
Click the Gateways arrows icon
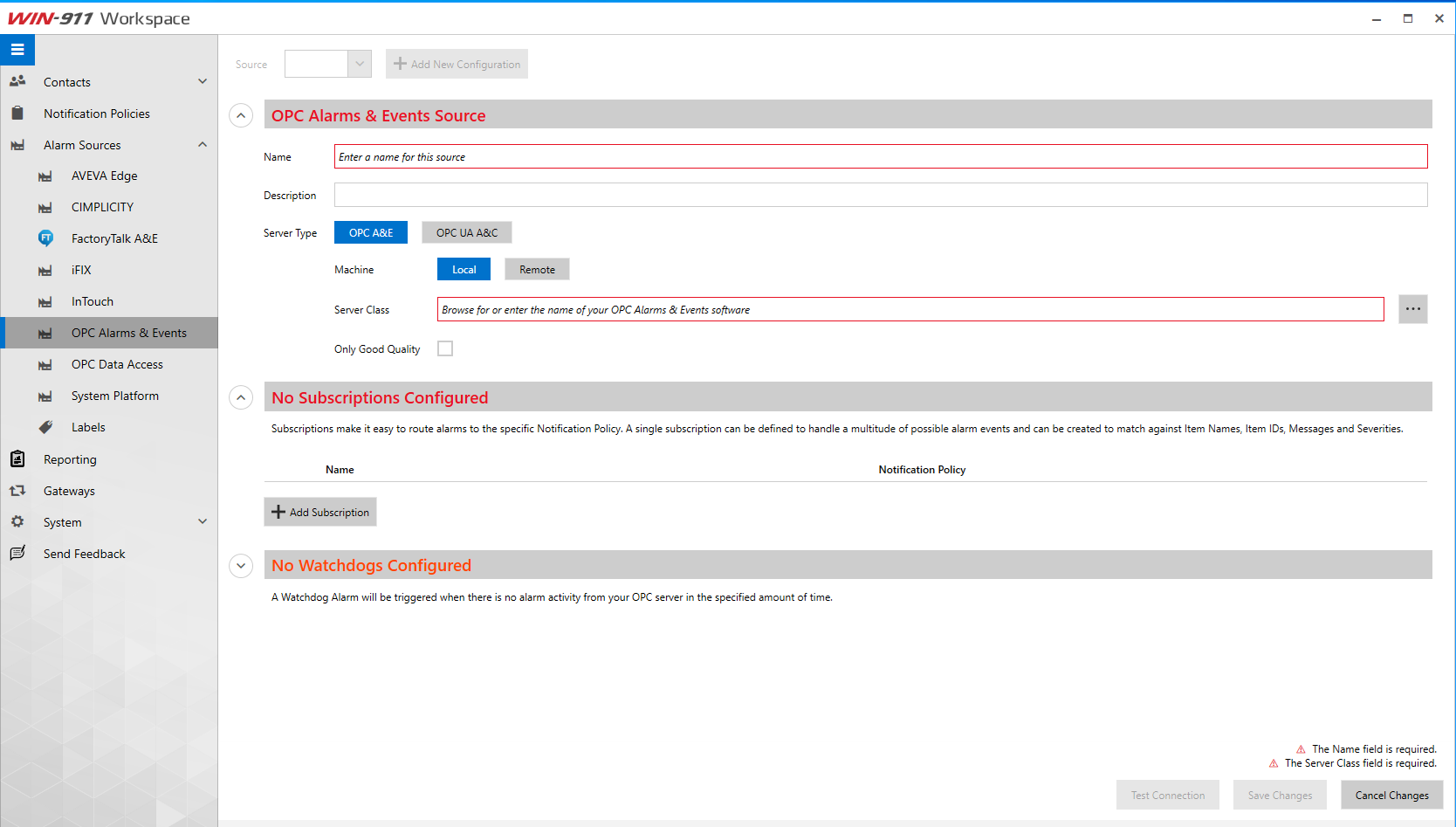(17, 491)
